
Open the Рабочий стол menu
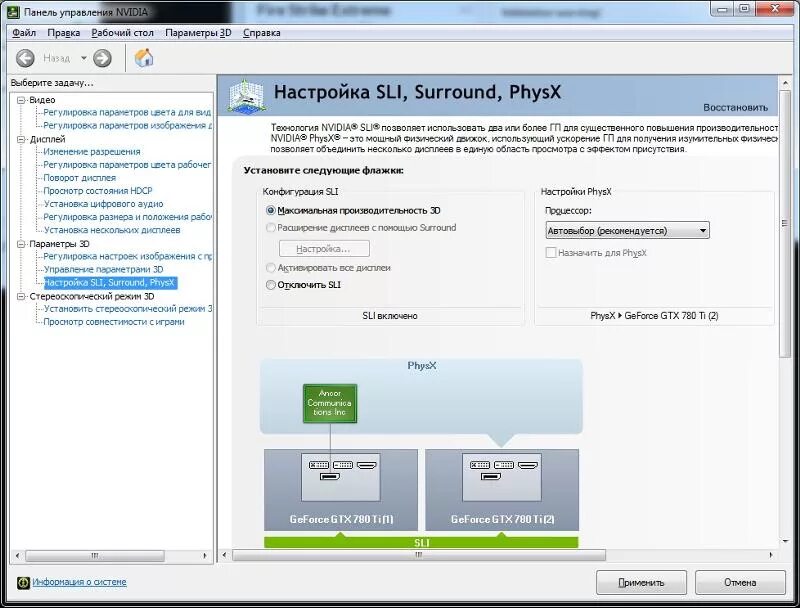(122, 33)
